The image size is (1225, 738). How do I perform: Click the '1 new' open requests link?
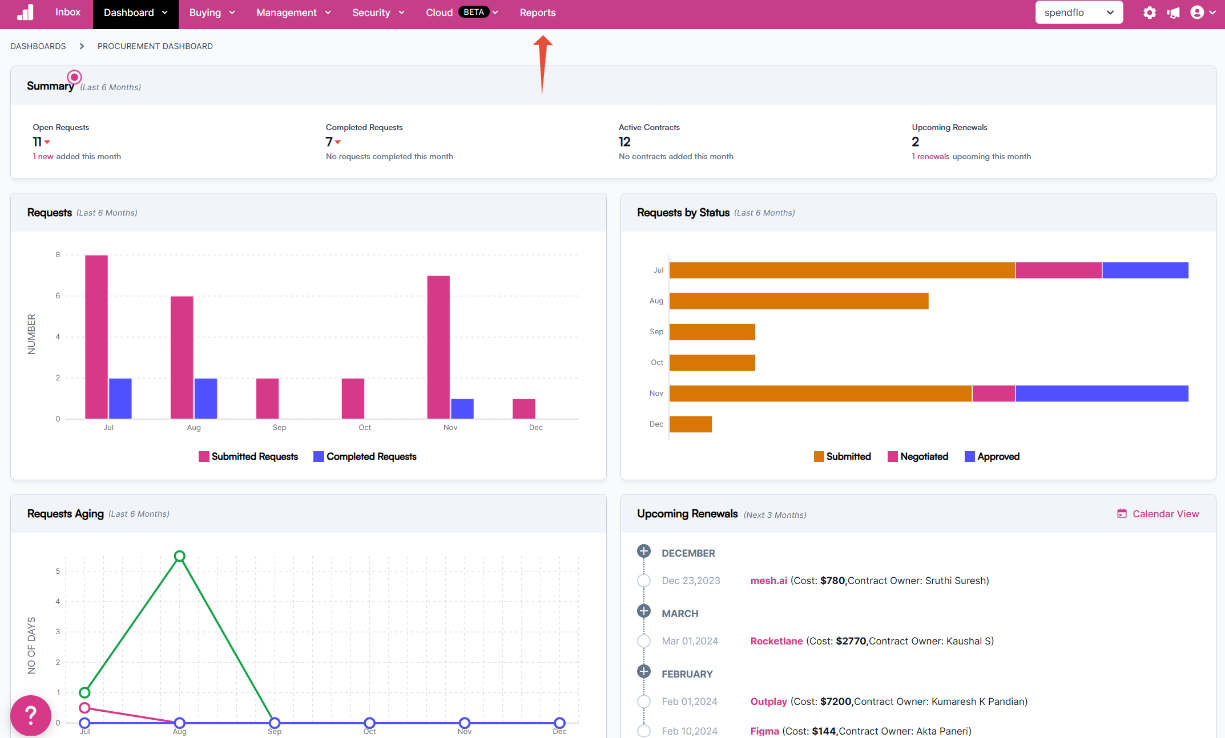click(x=43, y=157)
